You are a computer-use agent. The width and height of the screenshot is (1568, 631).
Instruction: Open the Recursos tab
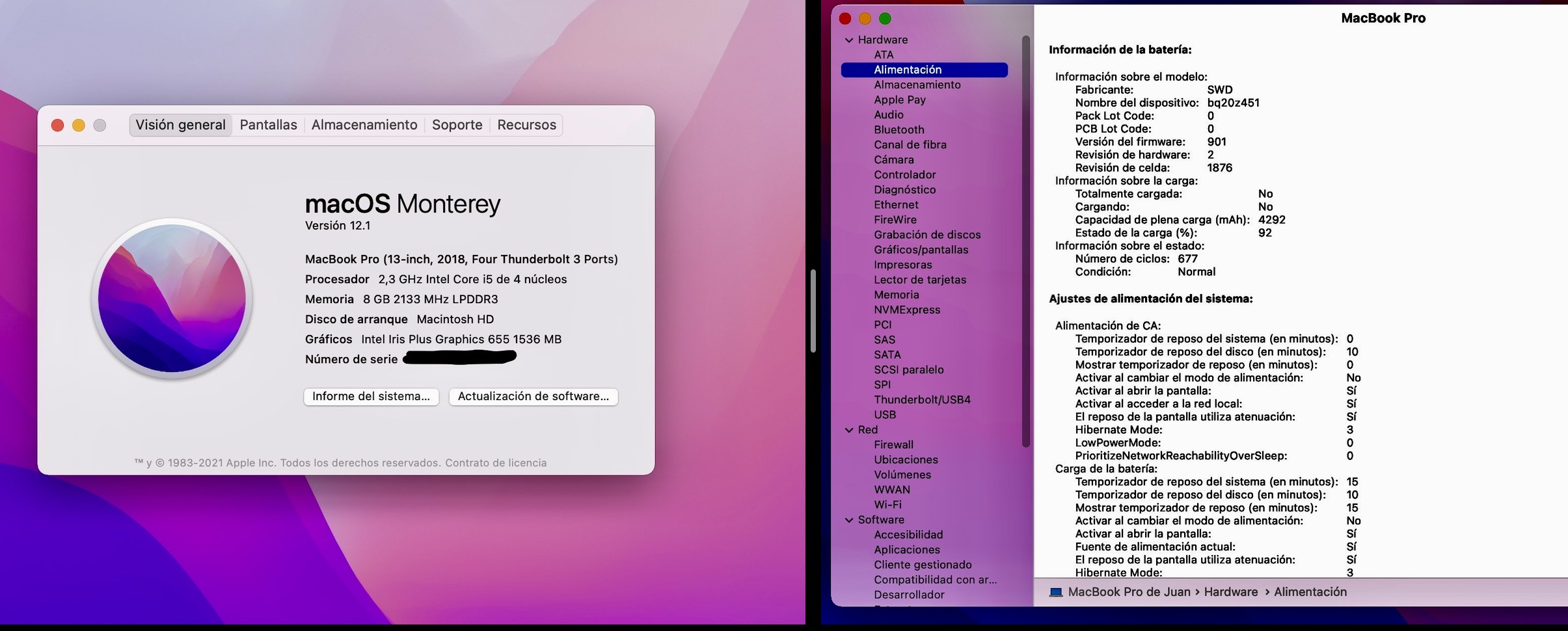(x=526, y=125)
